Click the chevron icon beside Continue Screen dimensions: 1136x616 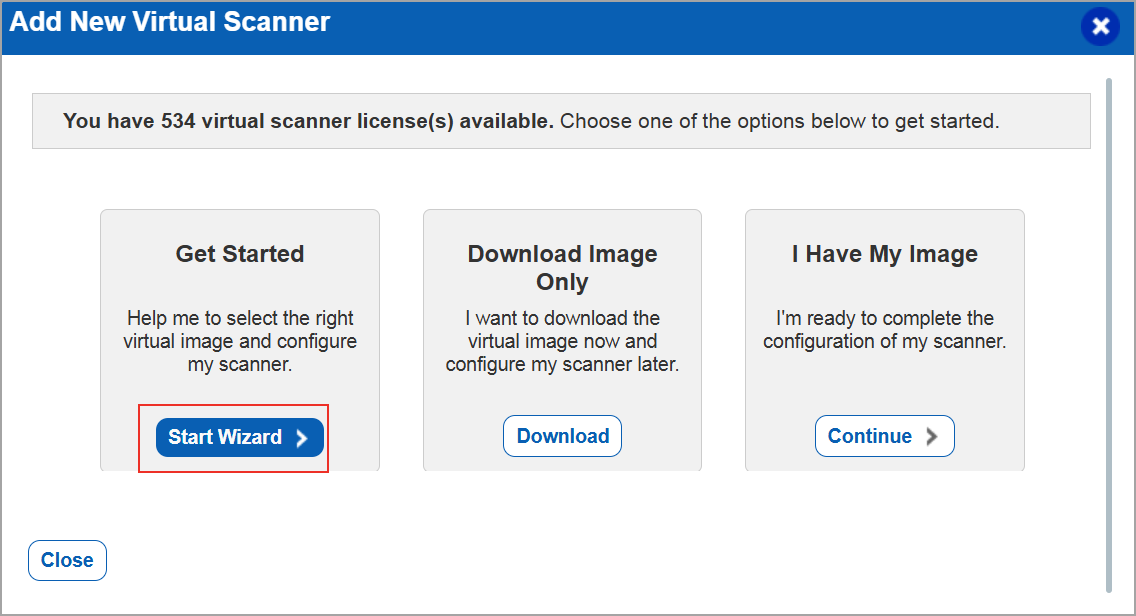pos(932,437)
